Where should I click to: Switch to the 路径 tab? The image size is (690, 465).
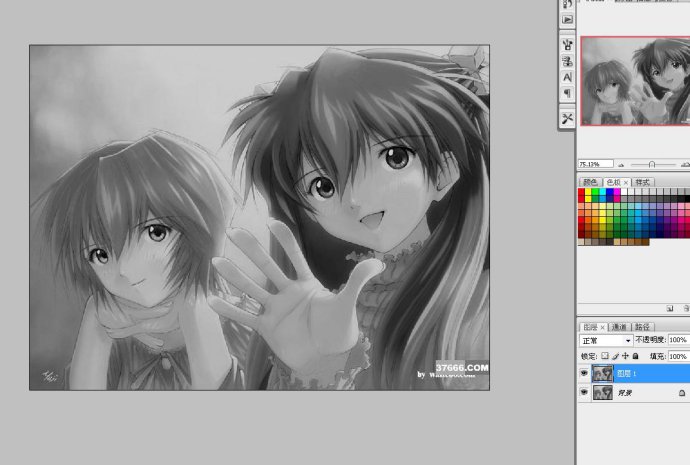pos(642,327)
